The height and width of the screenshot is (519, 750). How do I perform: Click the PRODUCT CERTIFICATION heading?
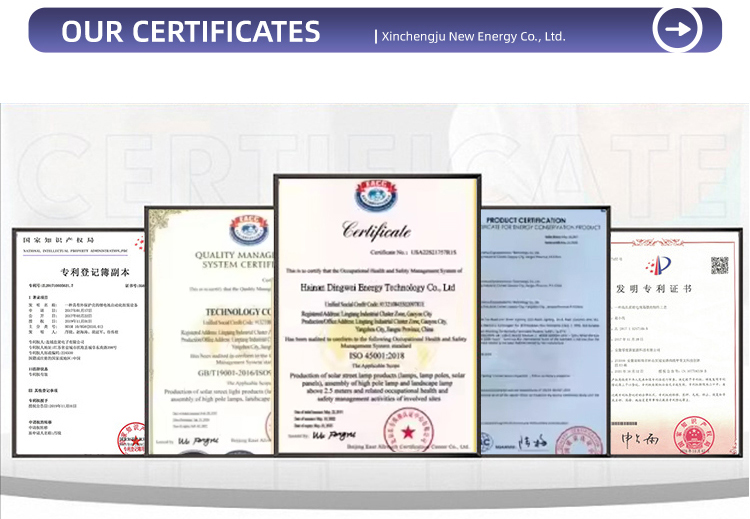(x=526, y=220)
